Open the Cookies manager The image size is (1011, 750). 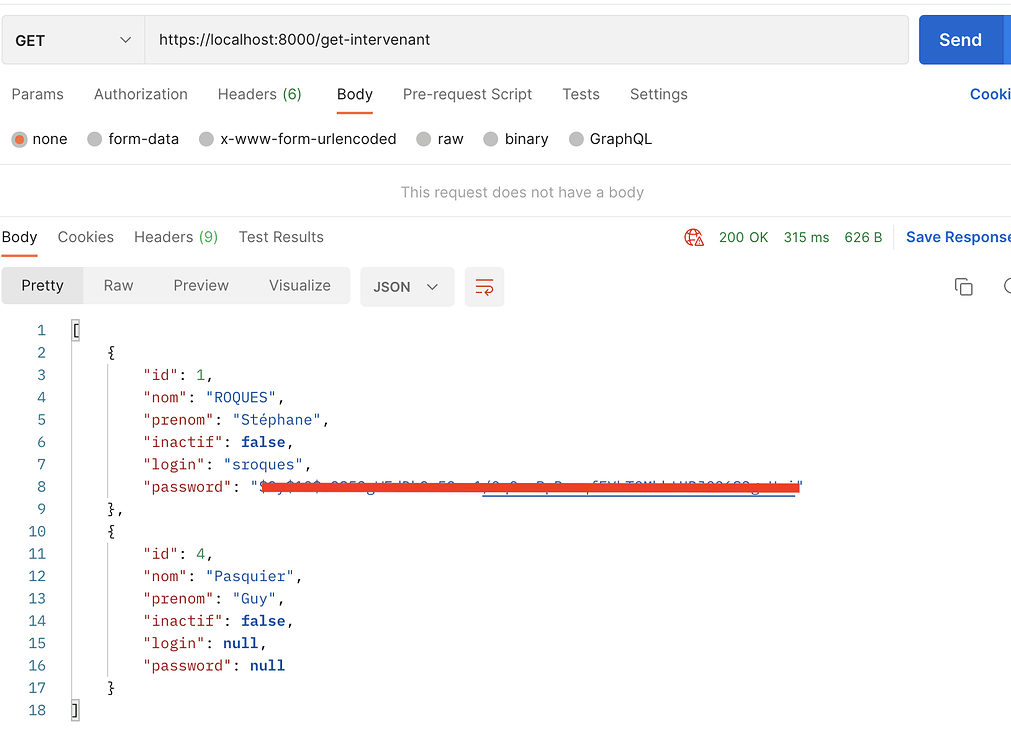click(x=988, y=93)
